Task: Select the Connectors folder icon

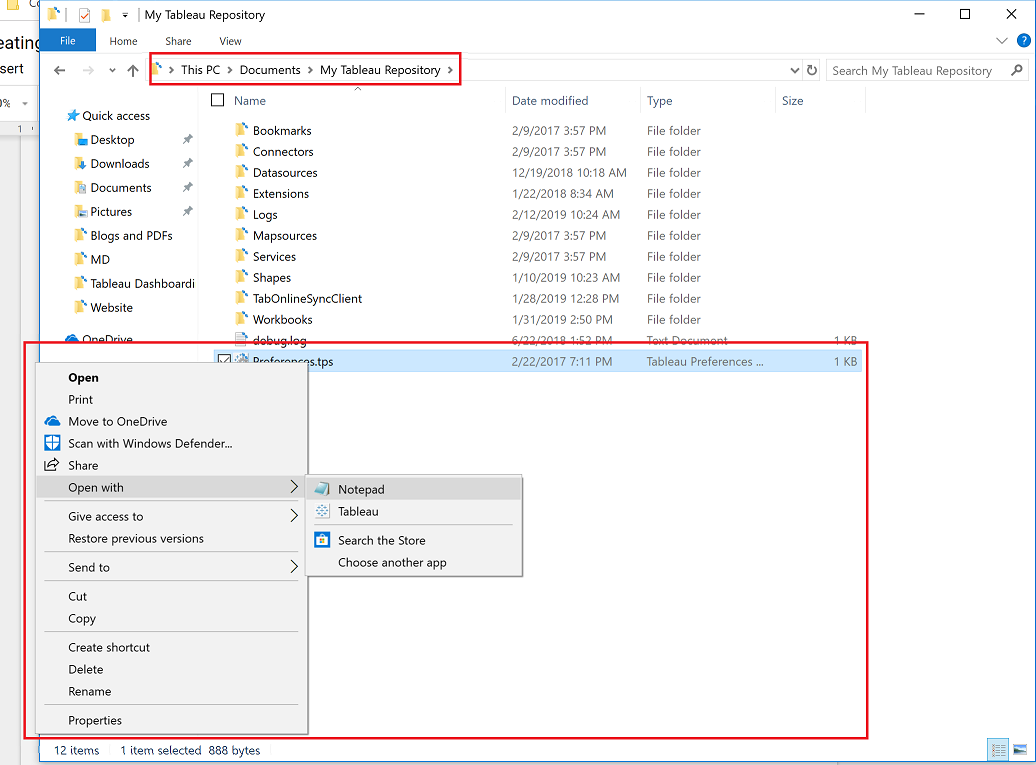Action: click(242, 151)
